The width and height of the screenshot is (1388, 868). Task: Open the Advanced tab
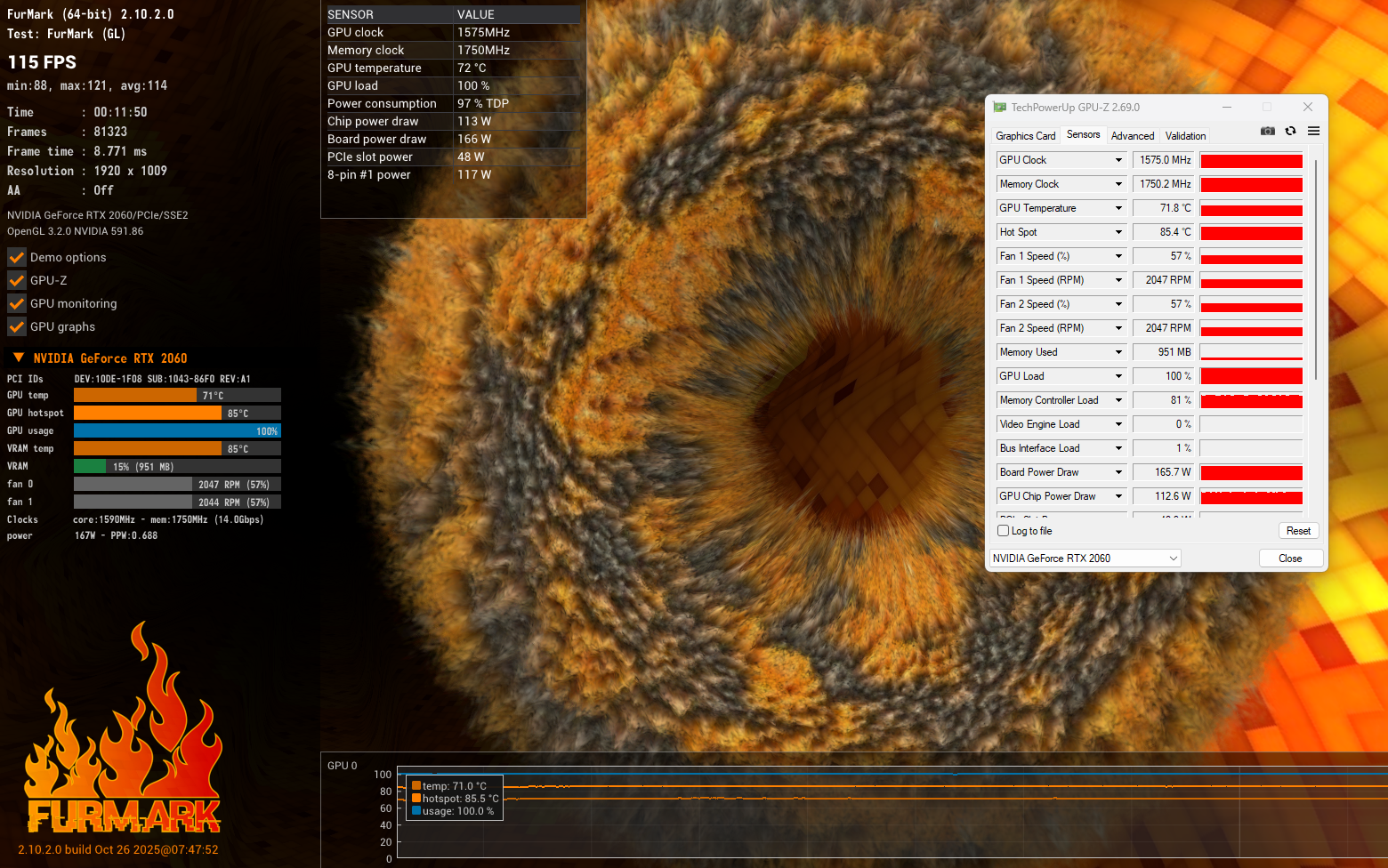point(1133,136)
